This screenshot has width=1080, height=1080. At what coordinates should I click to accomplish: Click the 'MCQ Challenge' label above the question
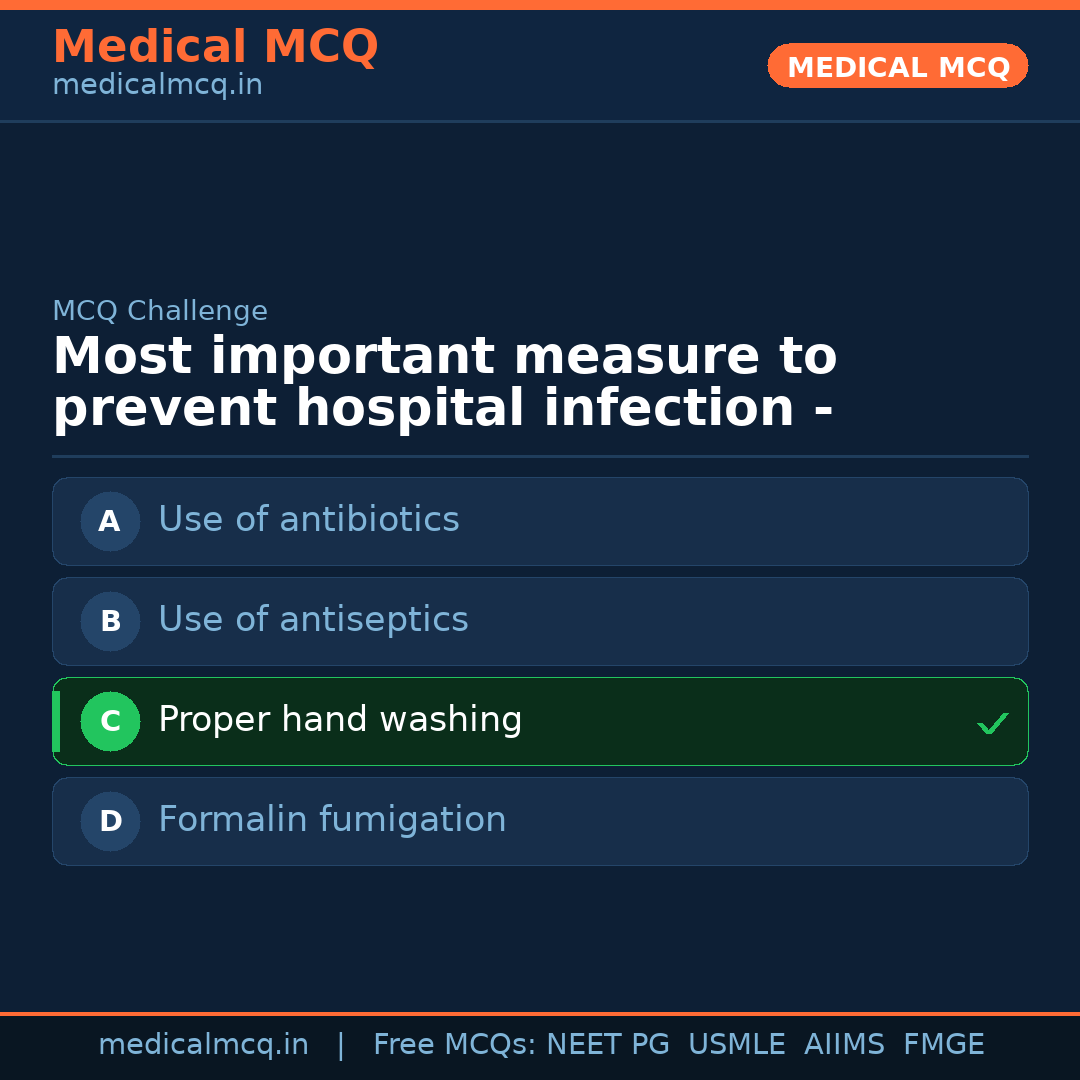point(160,311)
